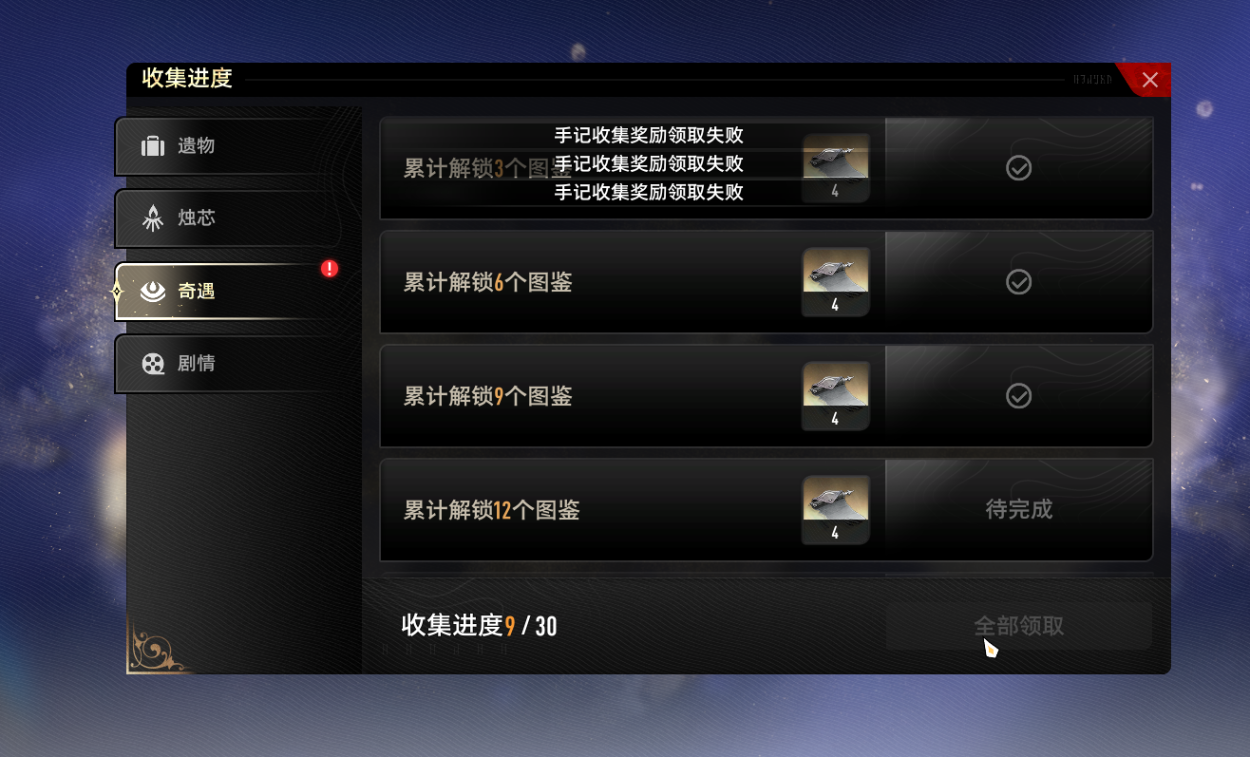The width and height of the screenshot is (1250, 757).
Task: Click the 累计解锁12个图鉴 task label
Action: [491, 510]
